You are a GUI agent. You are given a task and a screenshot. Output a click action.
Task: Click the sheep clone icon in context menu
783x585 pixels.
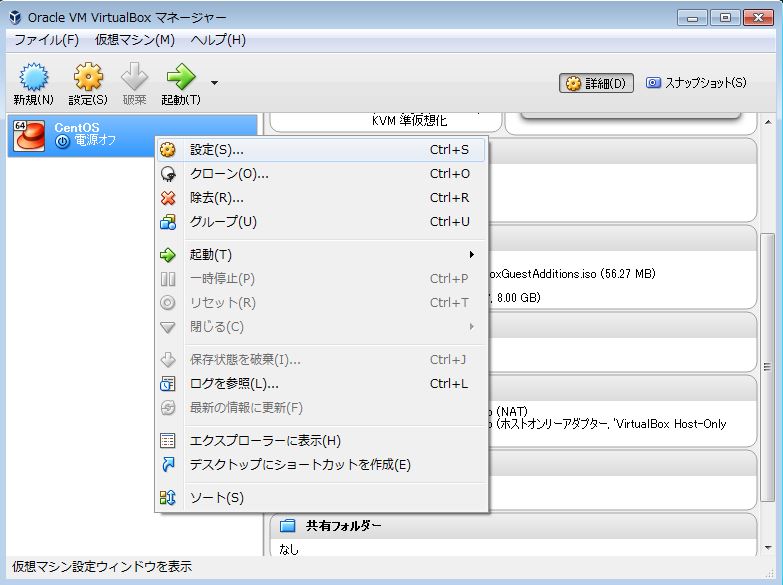(168, 173)
